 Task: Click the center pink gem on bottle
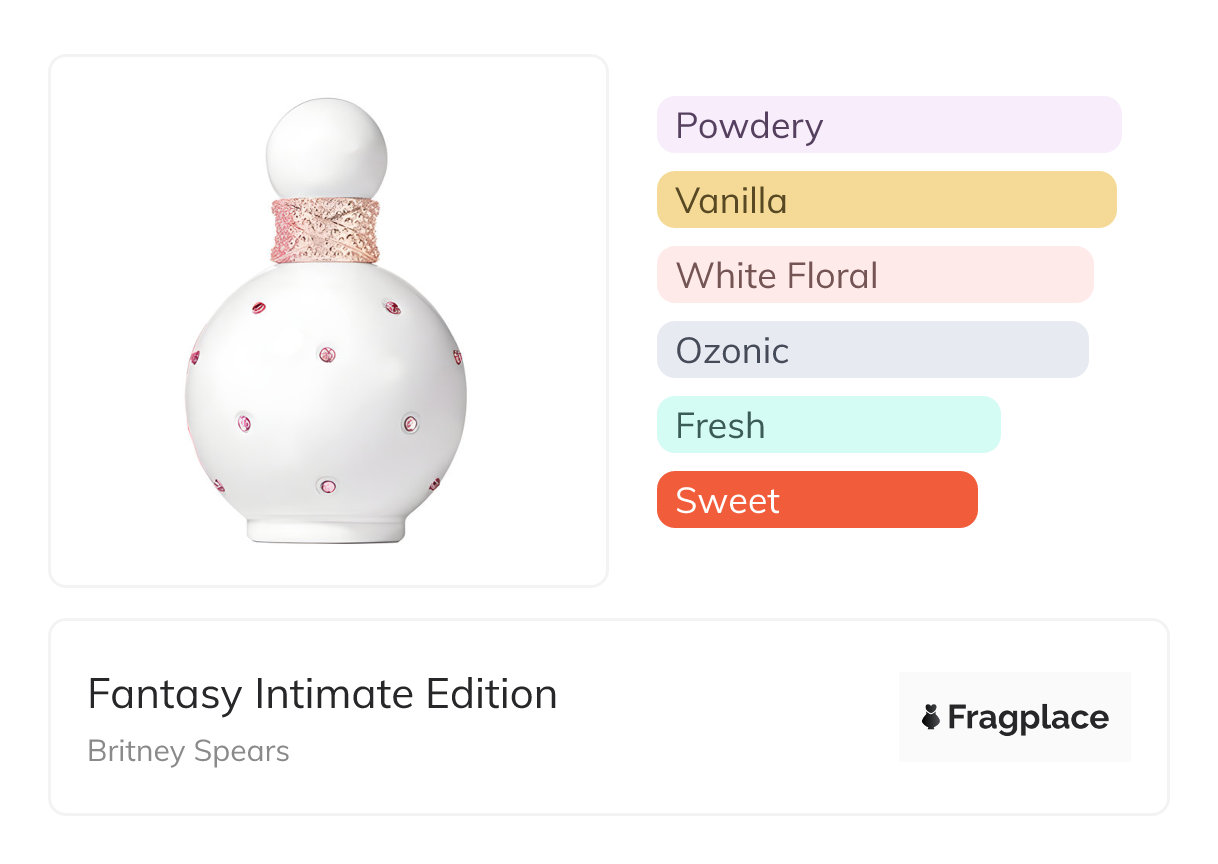326,354
